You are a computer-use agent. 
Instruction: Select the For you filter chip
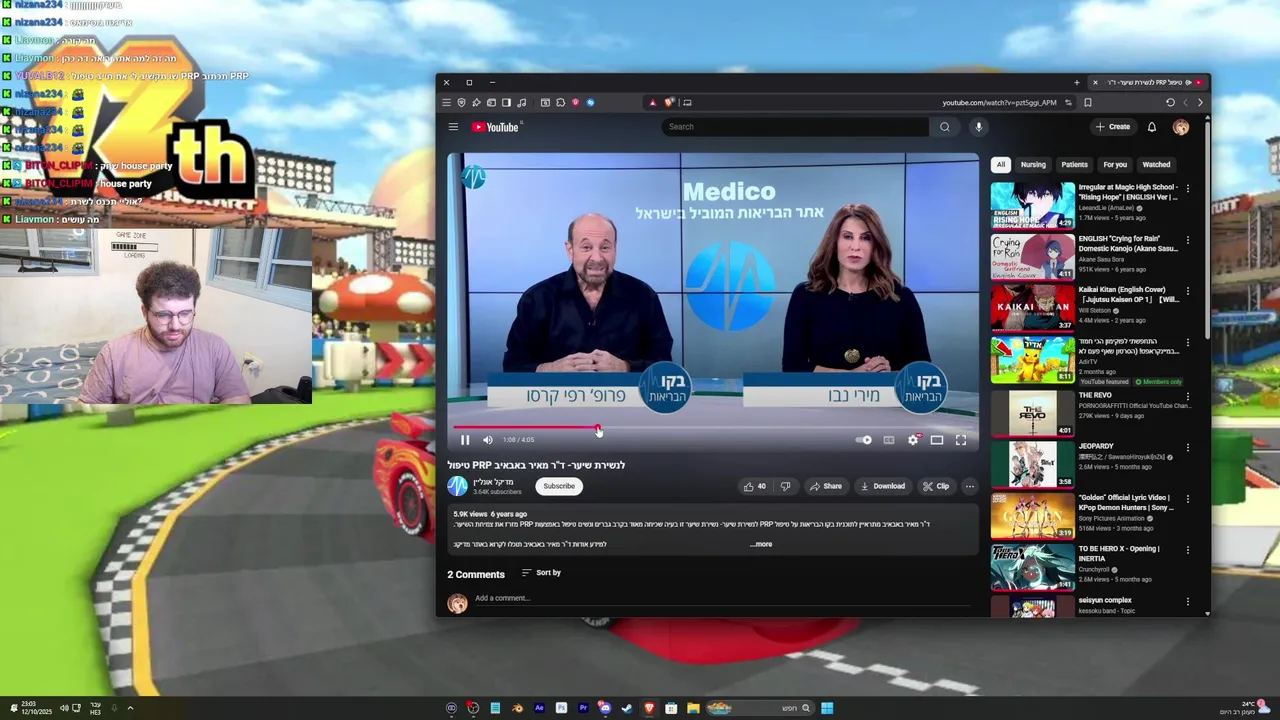[1115, 165]
